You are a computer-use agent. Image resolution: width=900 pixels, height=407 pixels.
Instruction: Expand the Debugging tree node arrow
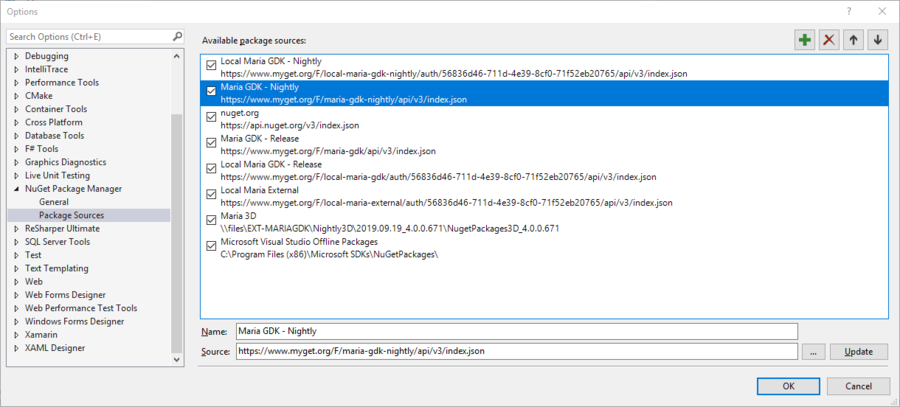(16, 56)
